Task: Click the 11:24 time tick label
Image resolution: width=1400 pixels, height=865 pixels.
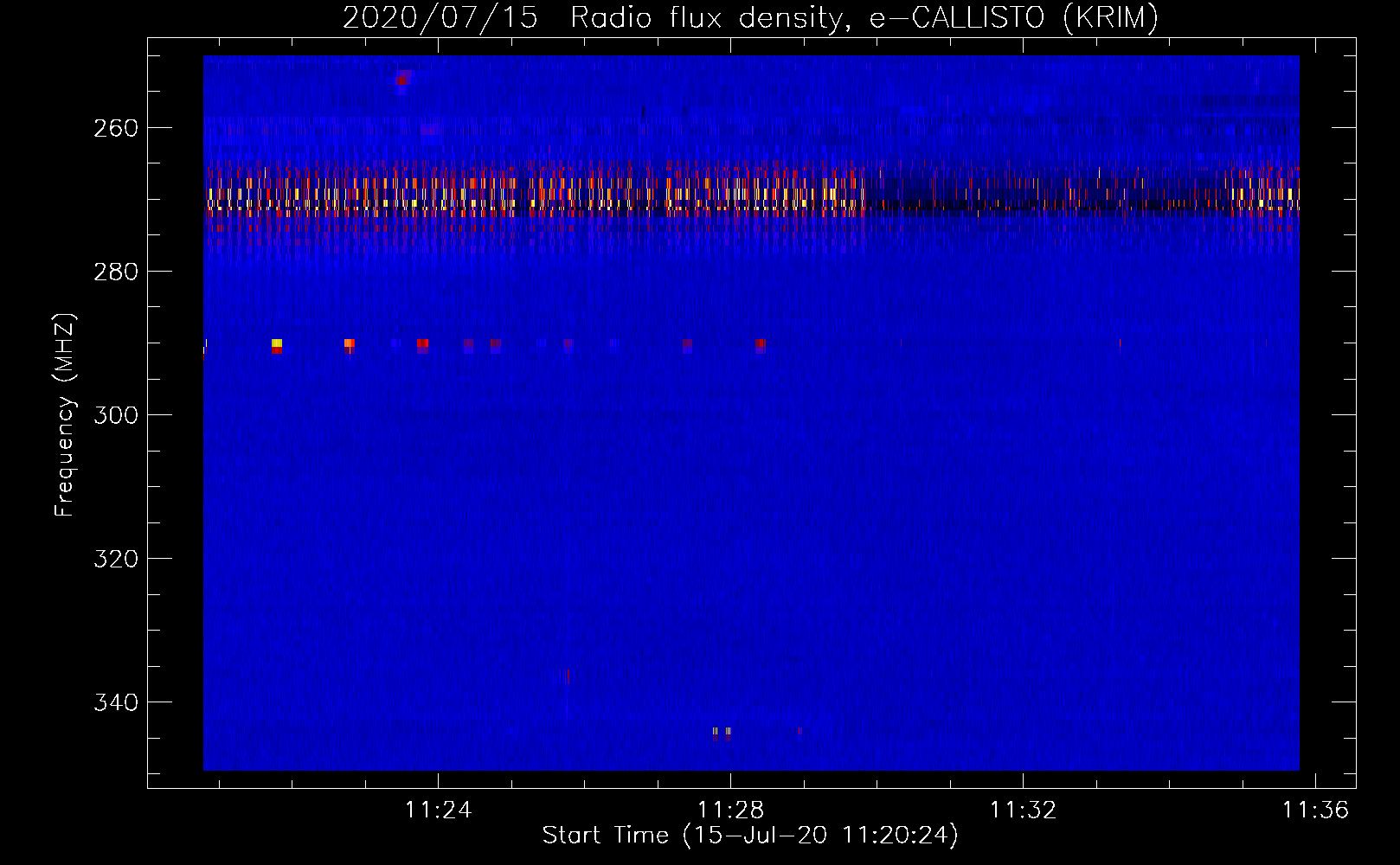Action: (439, 811)
